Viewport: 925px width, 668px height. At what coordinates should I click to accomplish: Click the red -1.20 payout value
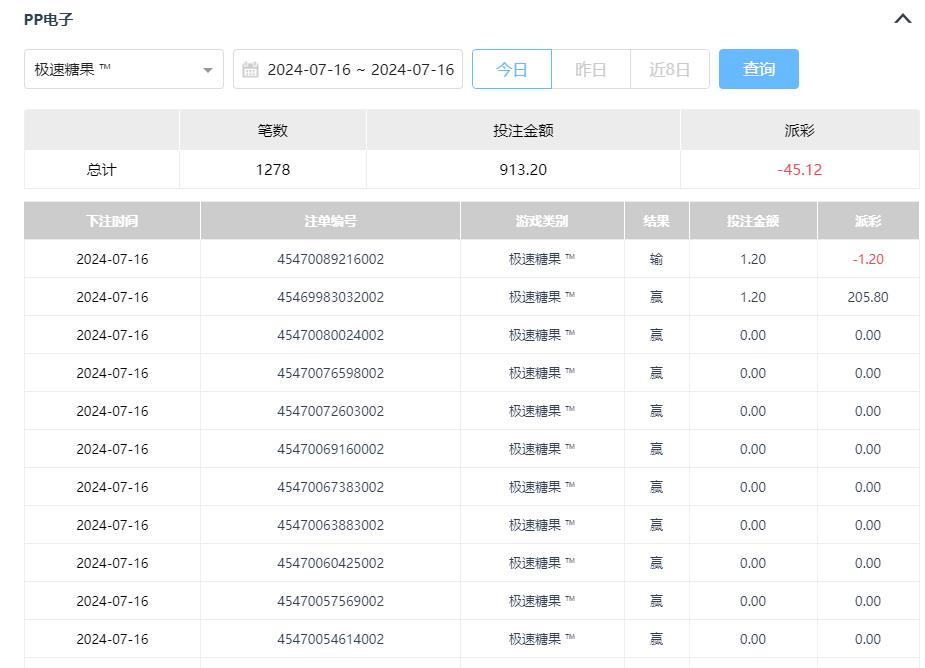(867, 259)
